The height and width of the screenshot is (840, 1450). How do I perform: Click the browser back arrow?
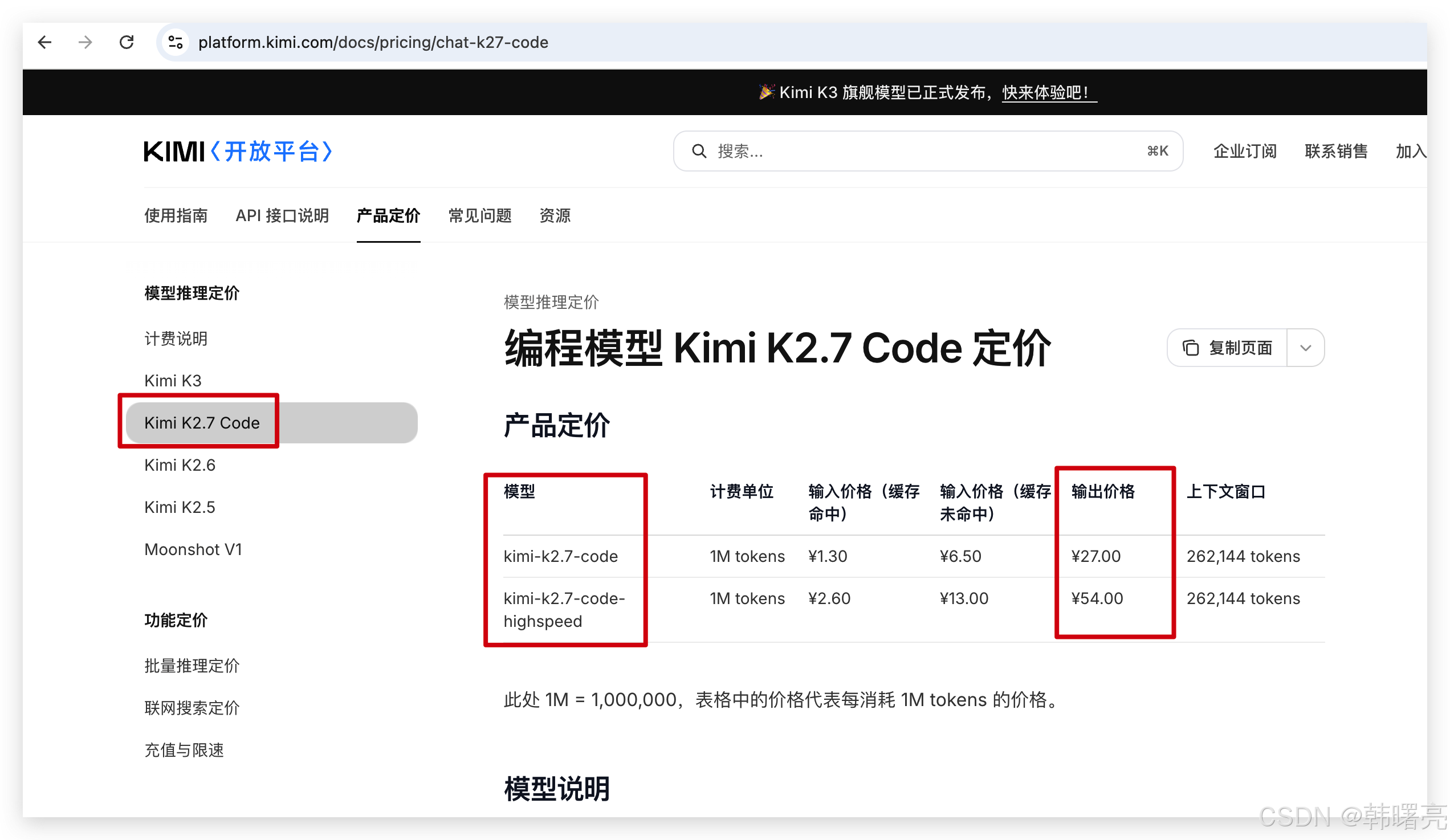44,42
